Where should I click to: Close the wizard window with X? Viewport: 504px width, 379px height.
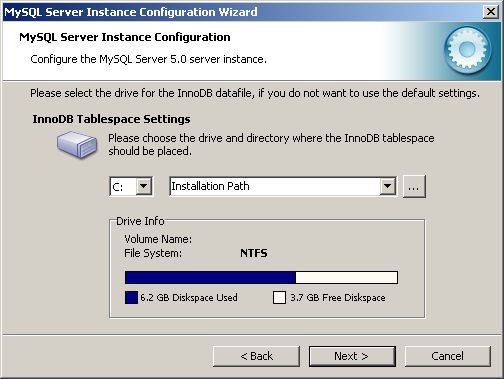[x=491, y=12]
